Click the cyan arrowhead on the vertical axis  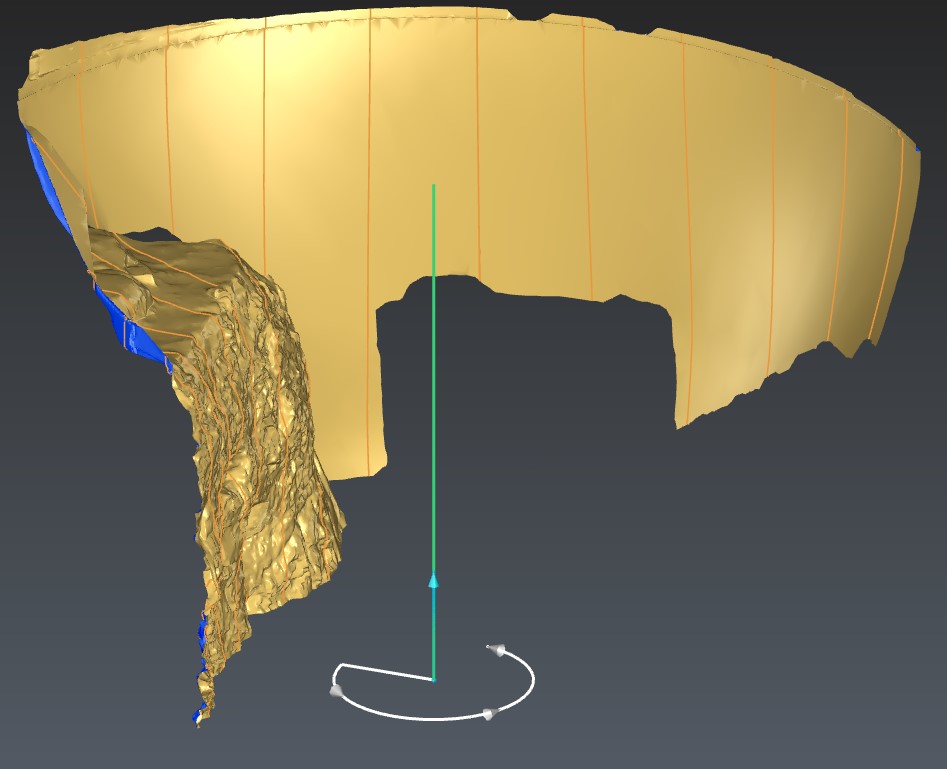(x=433, y=581)
